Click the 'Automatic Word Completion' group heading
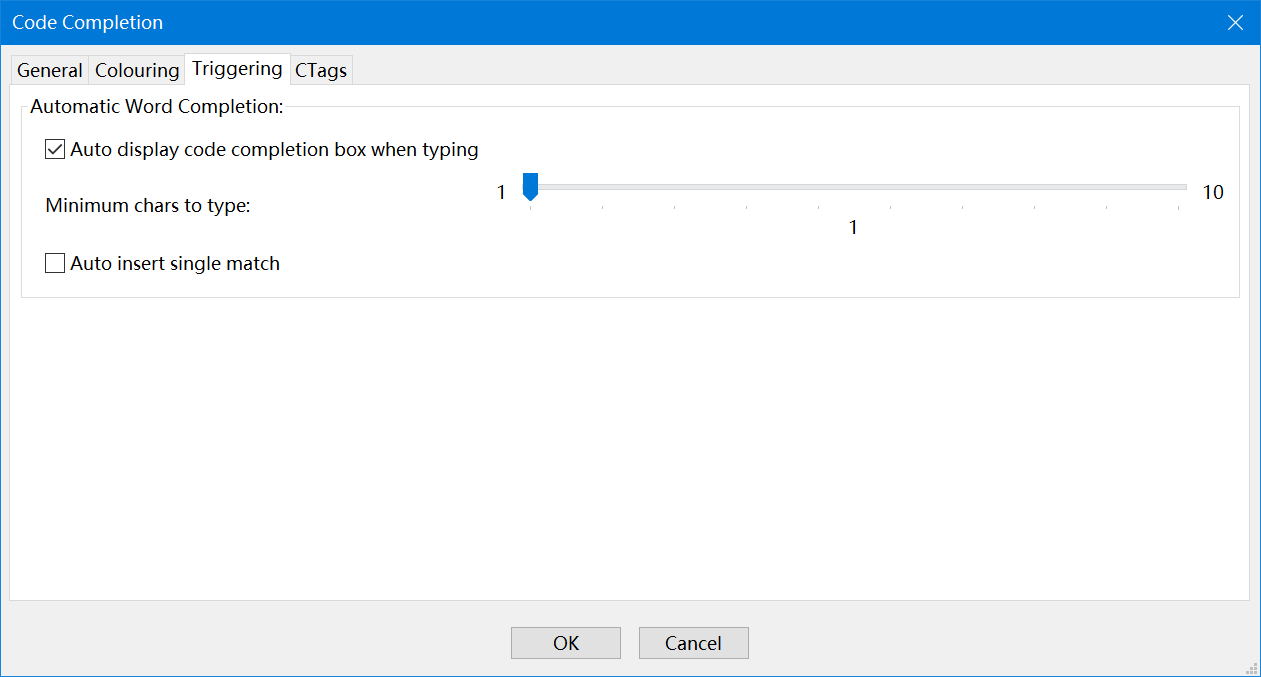The height and width of the screenshot is (677, 1261). pos(157,106)
